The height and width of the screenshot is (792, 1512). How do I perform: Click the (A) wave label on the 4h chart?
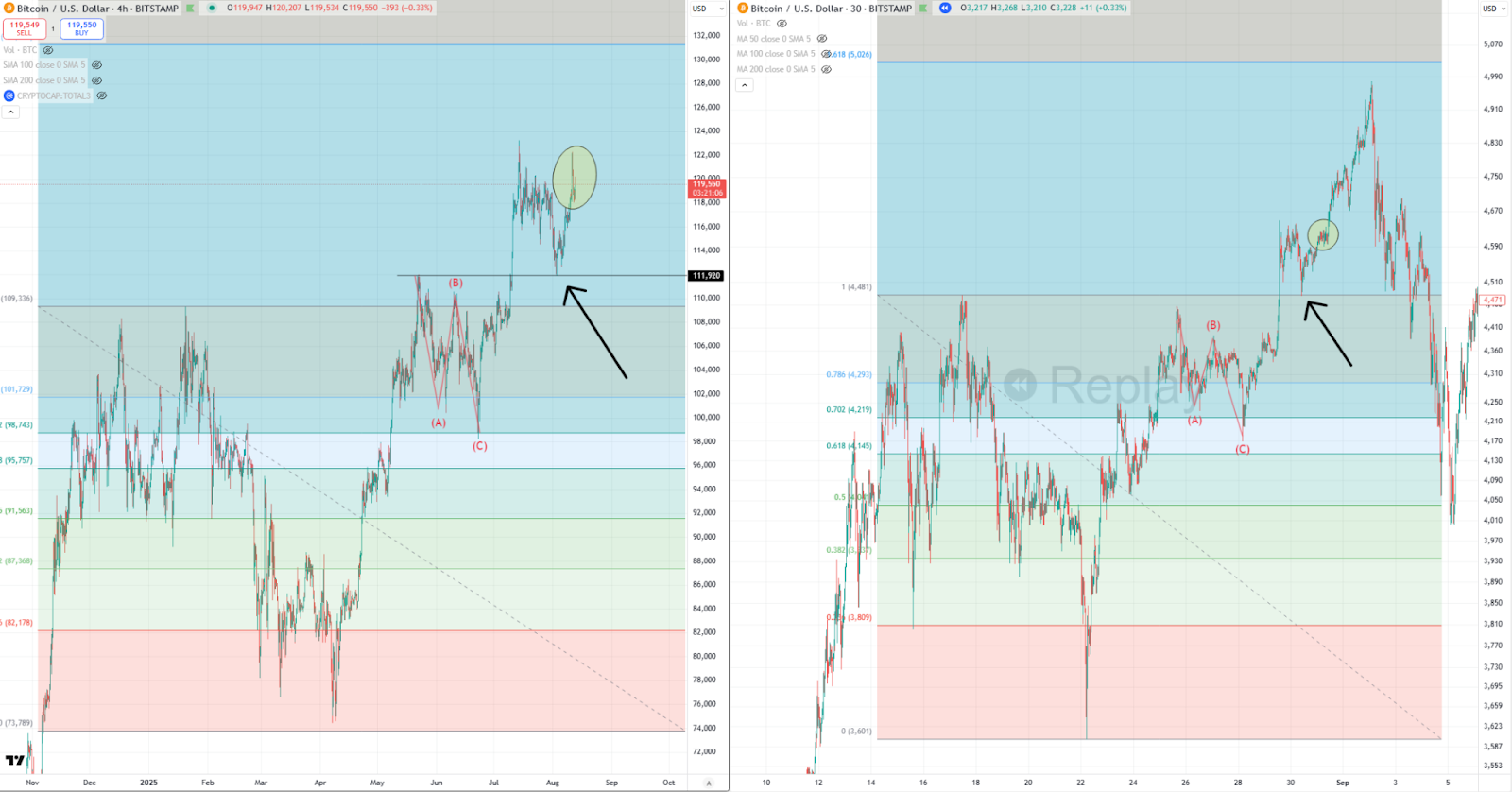point(438,422)
